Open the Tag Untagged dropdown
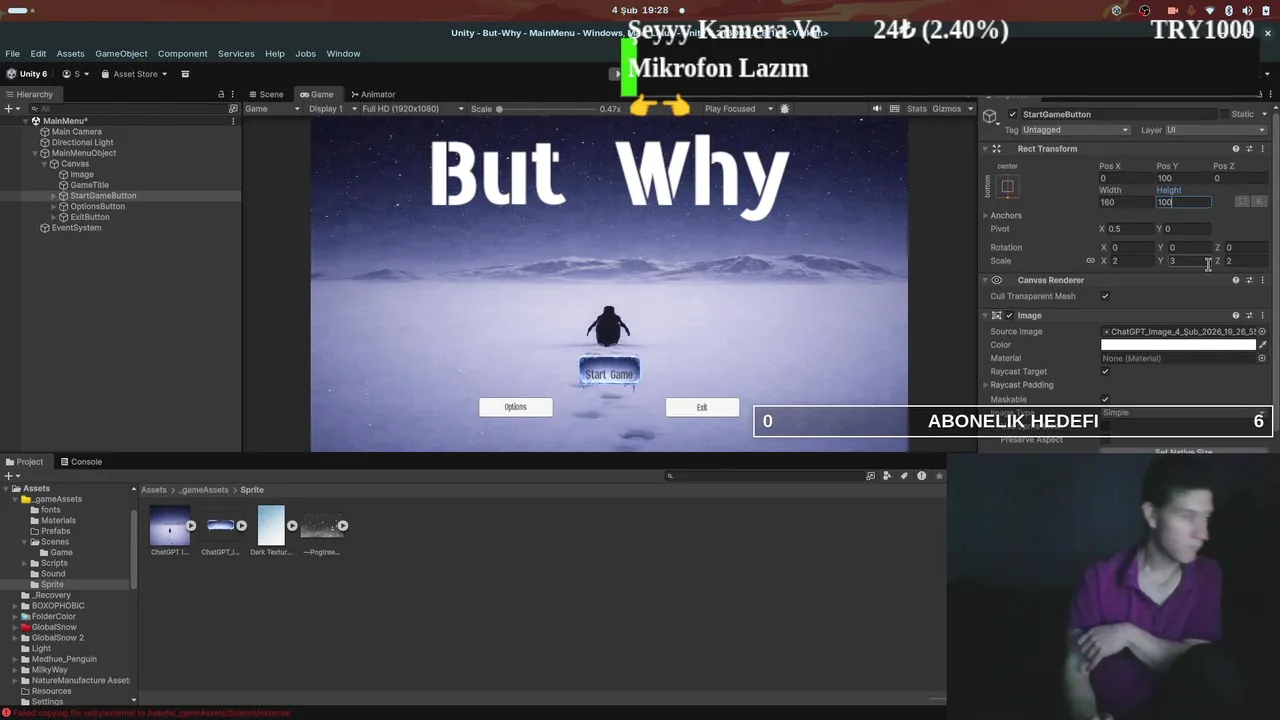 1076,130
